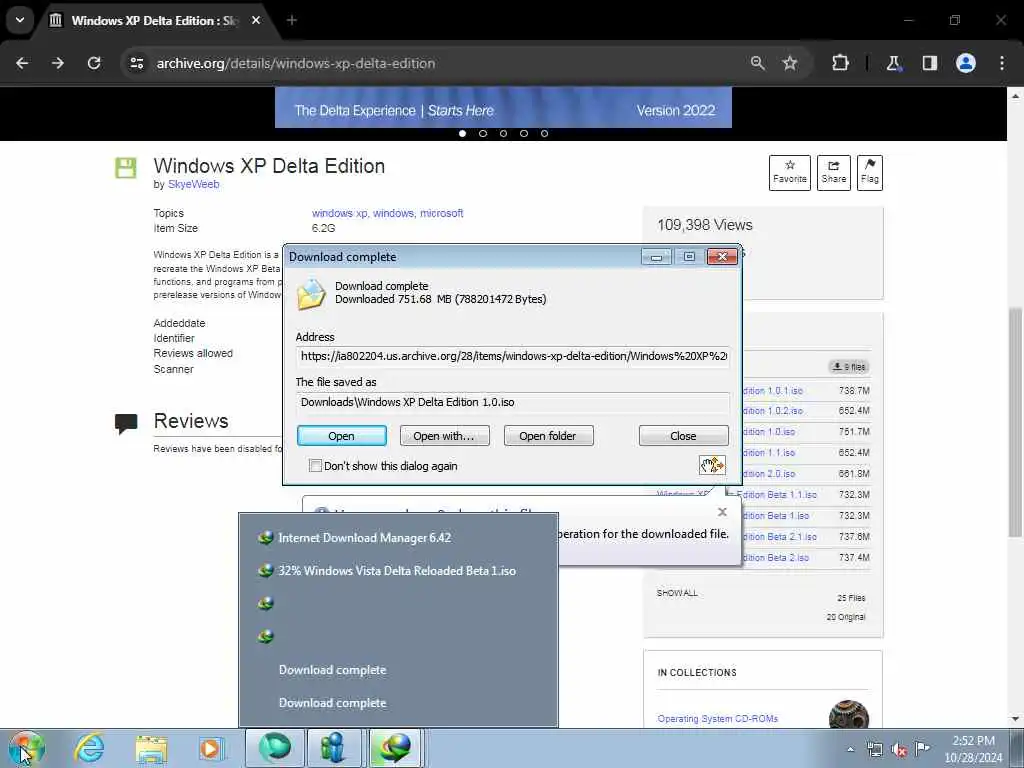Screen dimensions: 1024x768
Task: Click the windows topic link
Action: (393, 213)
